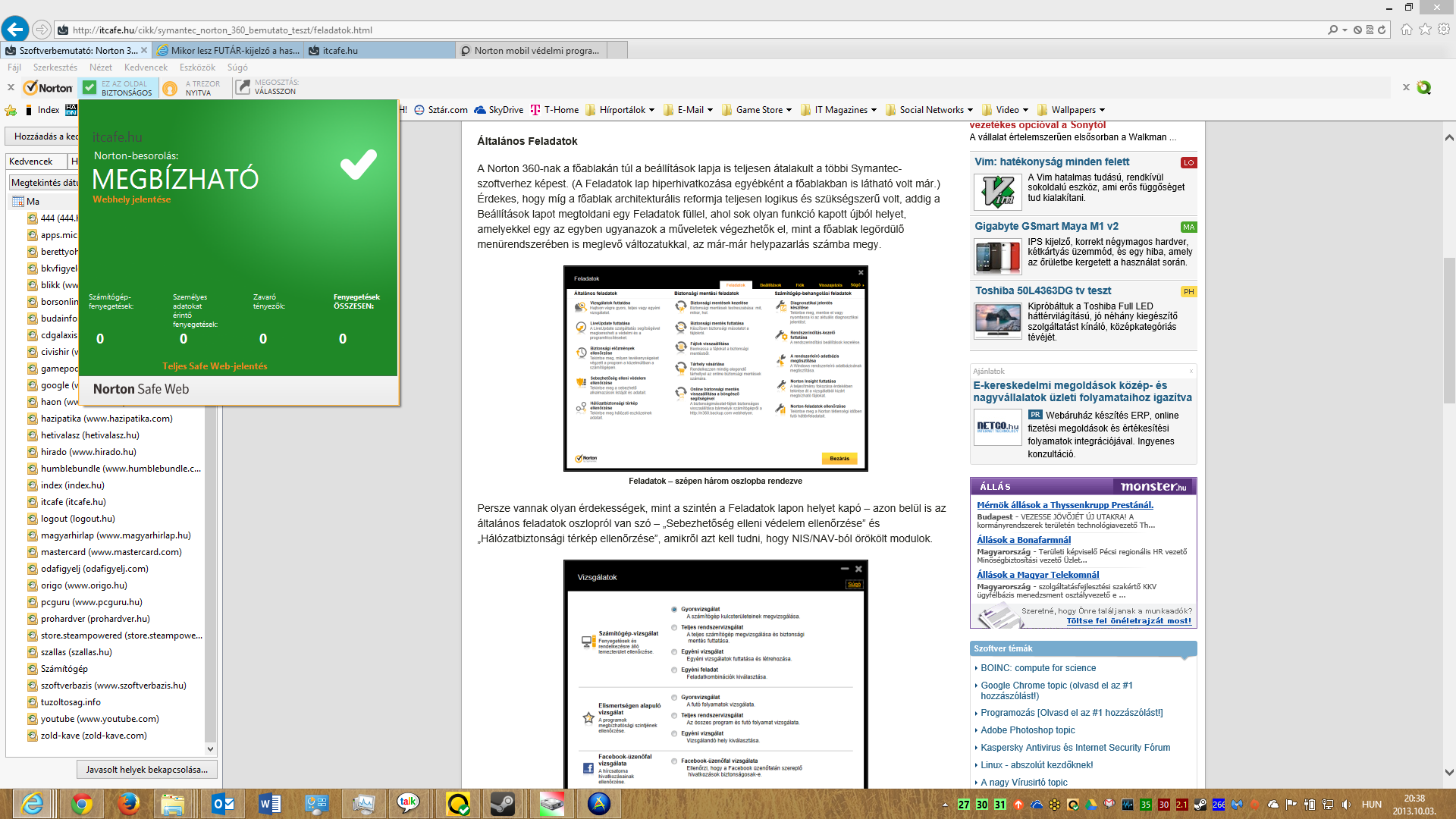Image resolution: width=1456 pixels, height=819 pixels.
Task: Click the Javasolt helyek bekapcsolása button
Action: click(x=146, y=769)
